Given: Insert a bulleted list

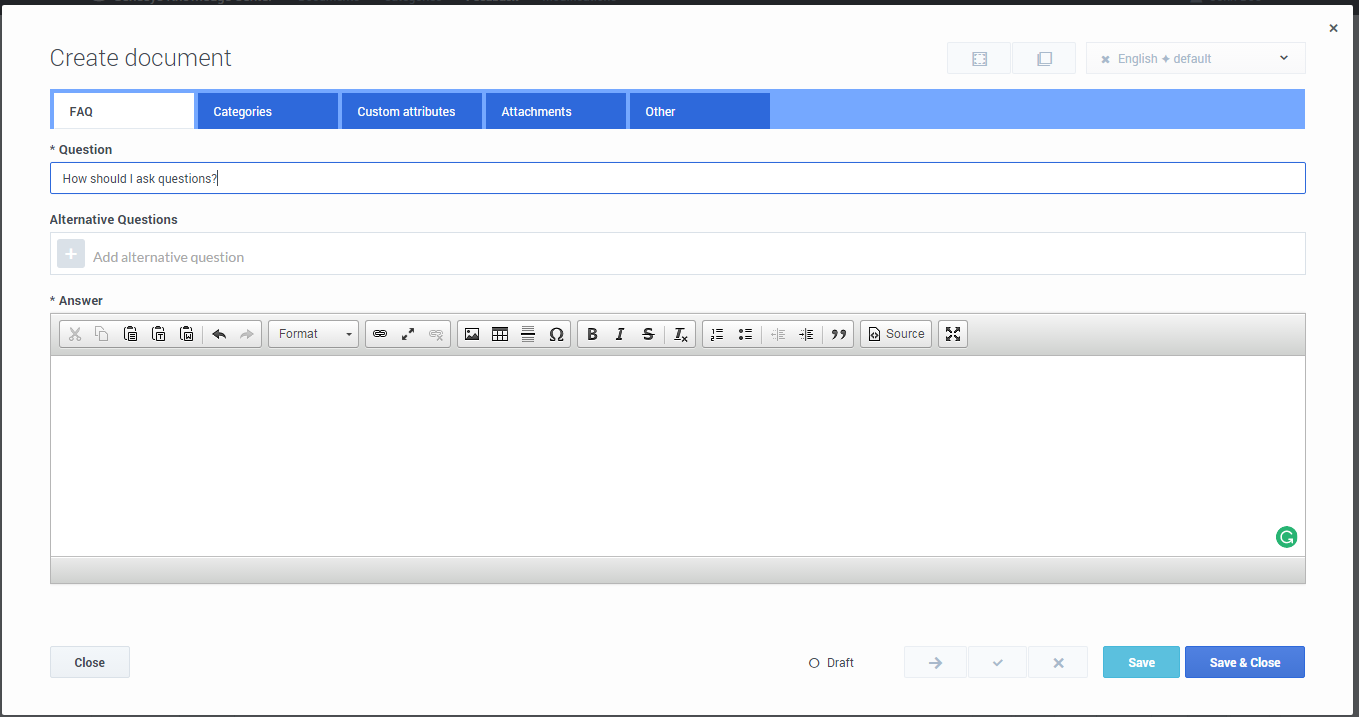Looking at the screenshot, I should click(745, 334).
